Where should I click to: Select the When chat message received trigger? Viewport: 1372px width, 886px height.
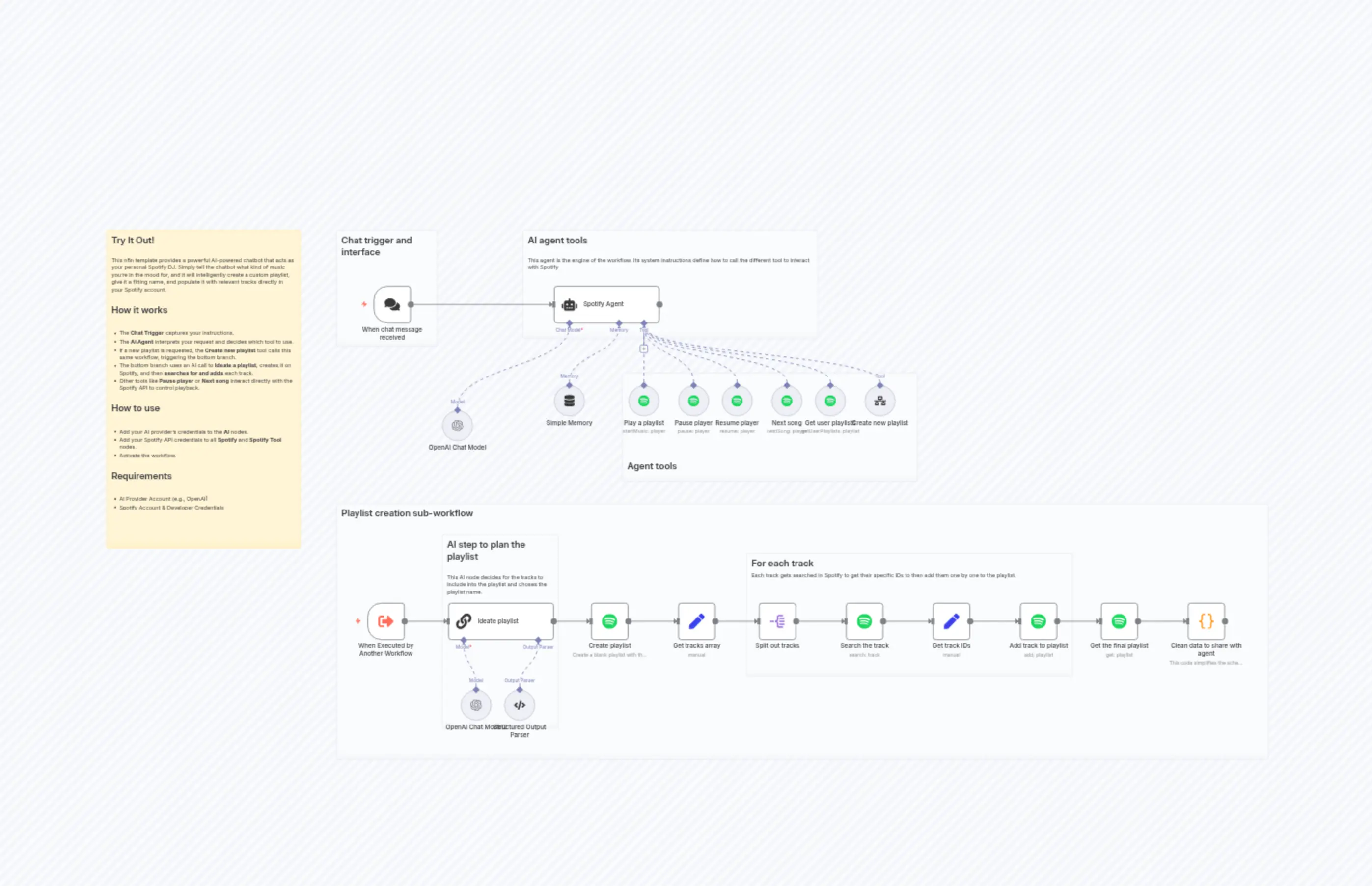392,304
